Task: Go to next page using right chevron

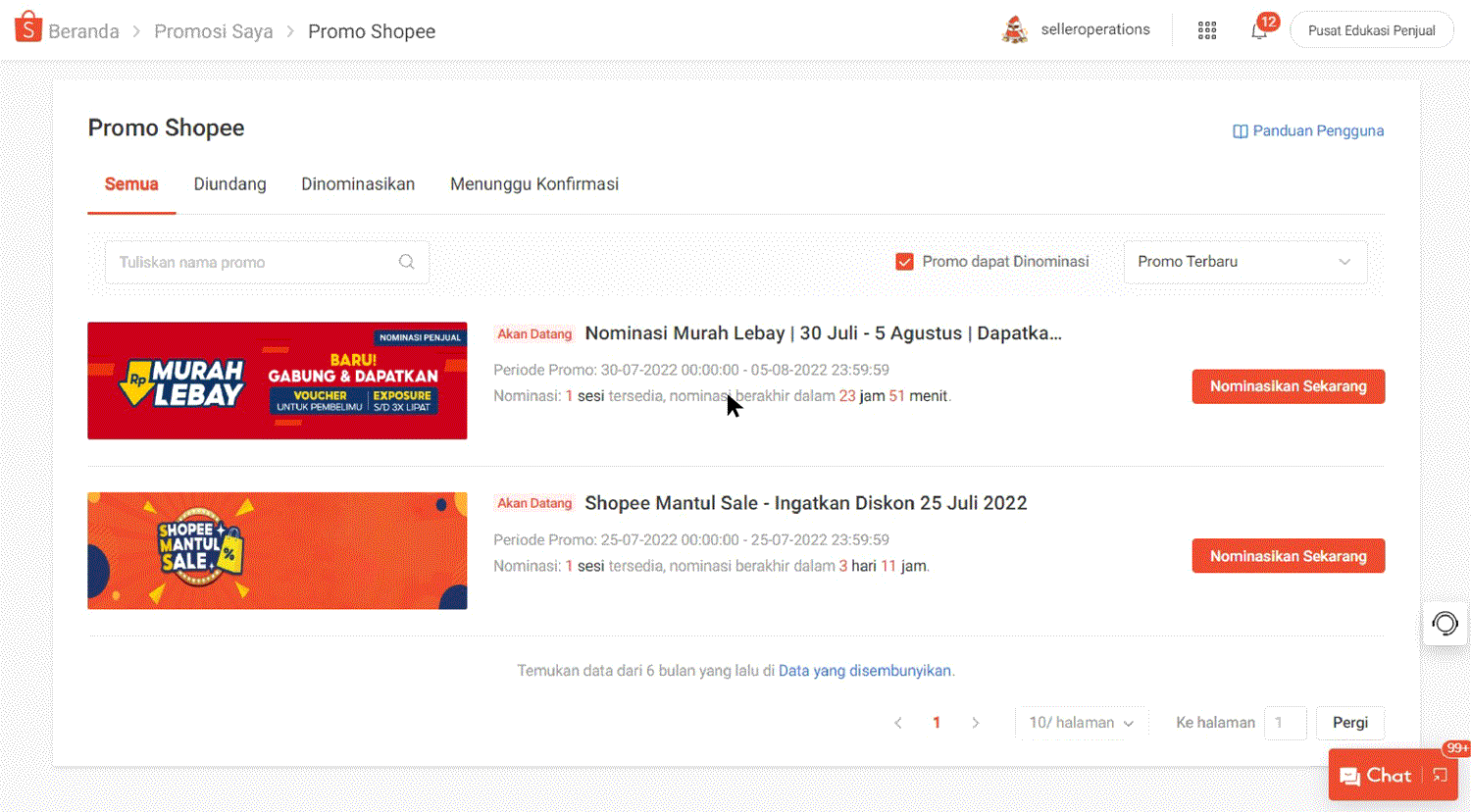Action: tap(976, 722)
